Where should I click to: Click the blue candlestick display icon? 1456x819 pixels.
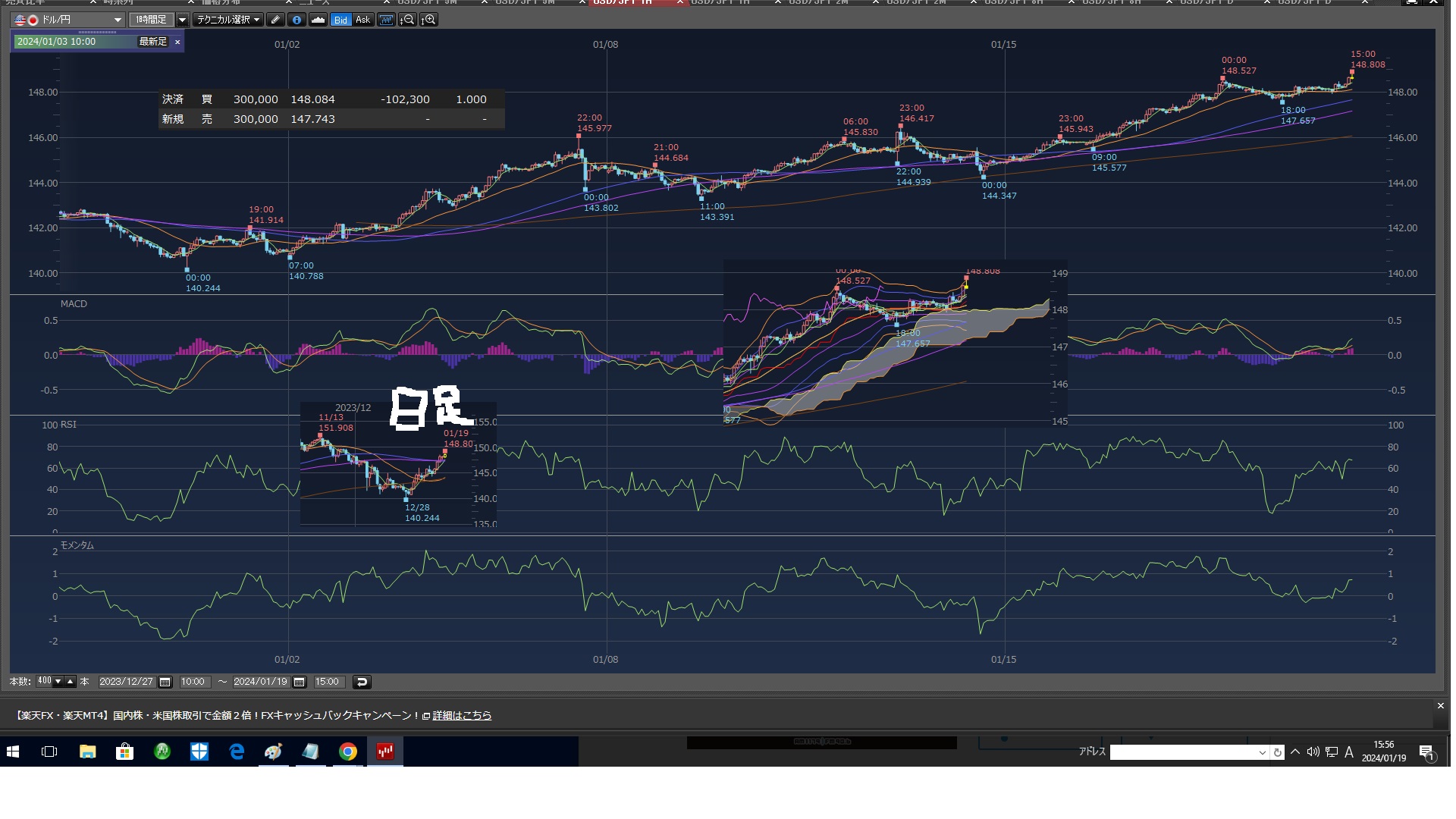386,20
